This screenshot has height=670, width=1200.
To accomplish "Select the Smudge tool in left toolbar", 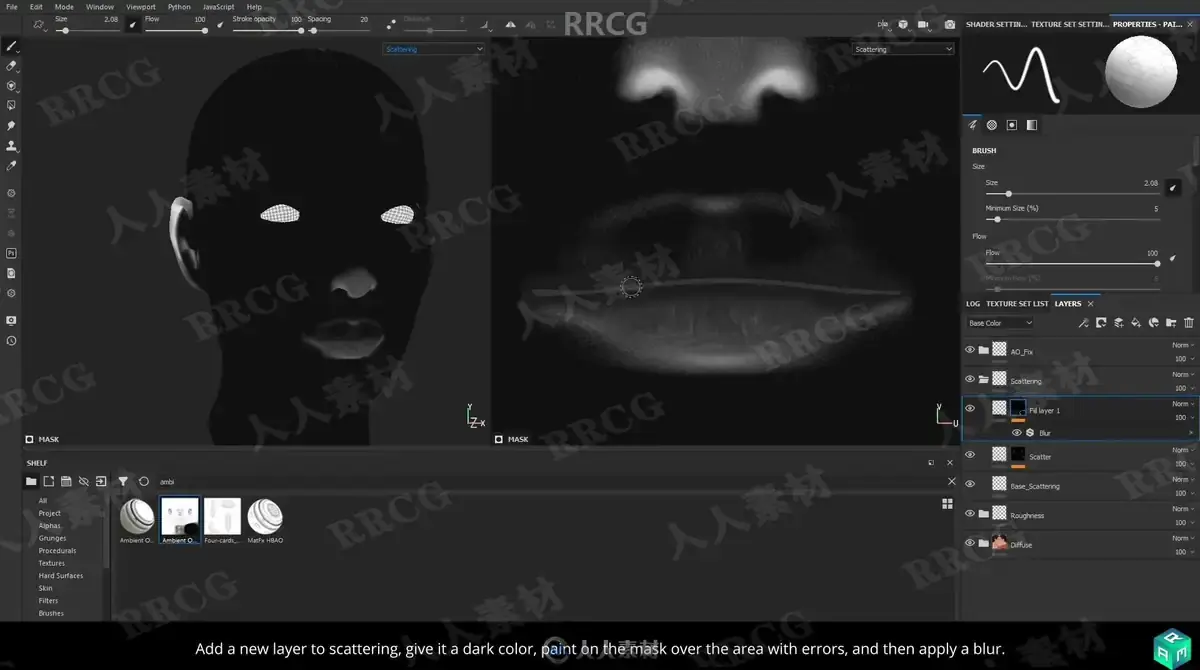I will [11, 126].
